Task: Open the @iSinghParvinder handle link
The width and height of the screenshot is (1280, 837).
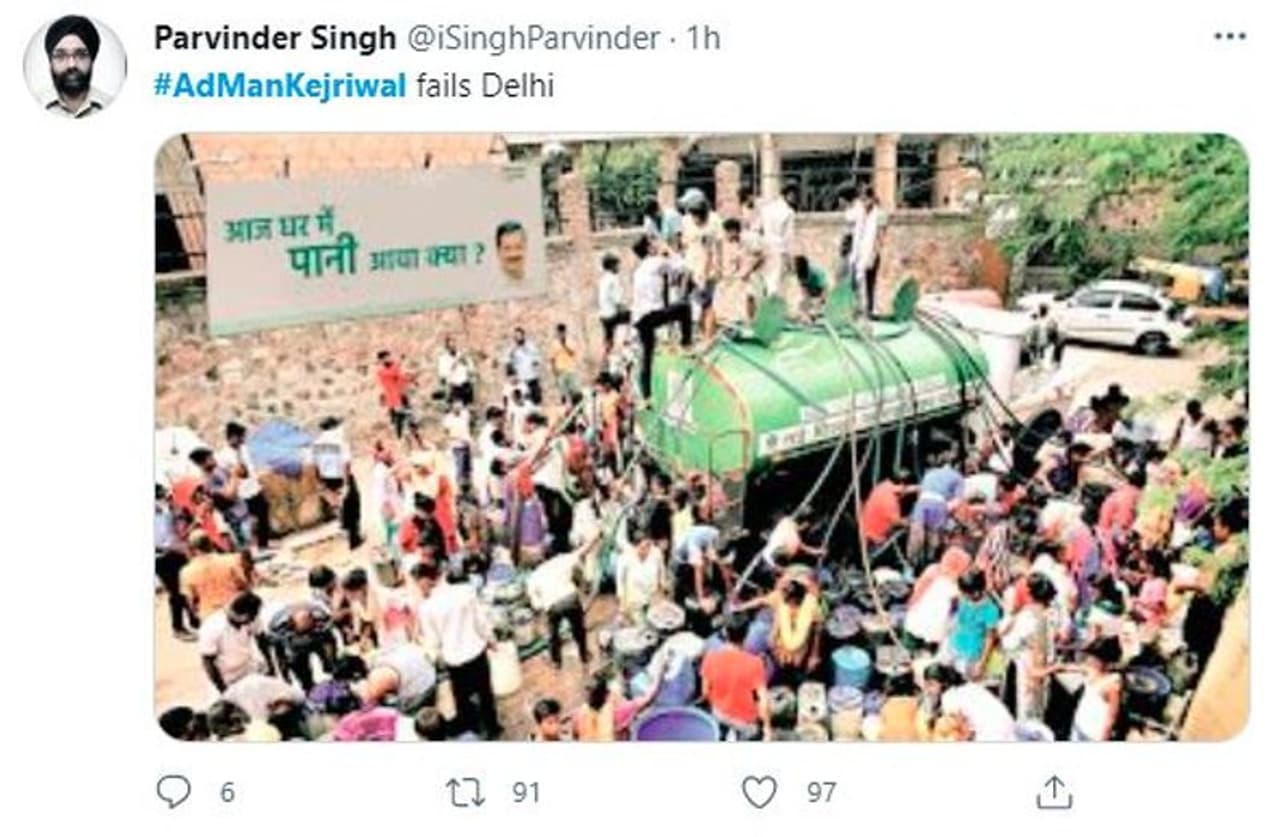Action: click(x=533, y=39)
